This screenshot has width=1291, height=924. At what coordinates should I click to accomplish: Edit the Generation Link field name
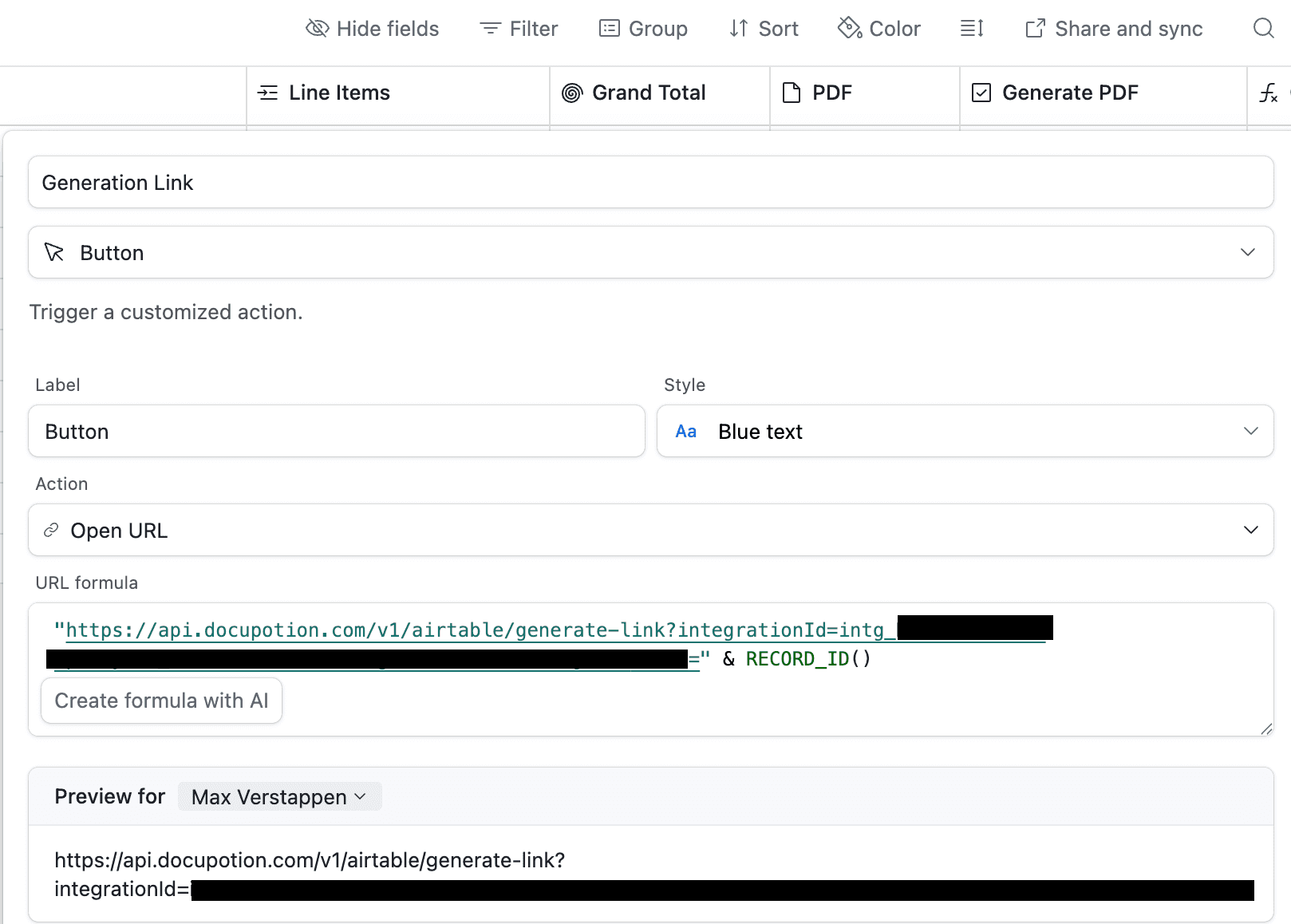[651, 183]
